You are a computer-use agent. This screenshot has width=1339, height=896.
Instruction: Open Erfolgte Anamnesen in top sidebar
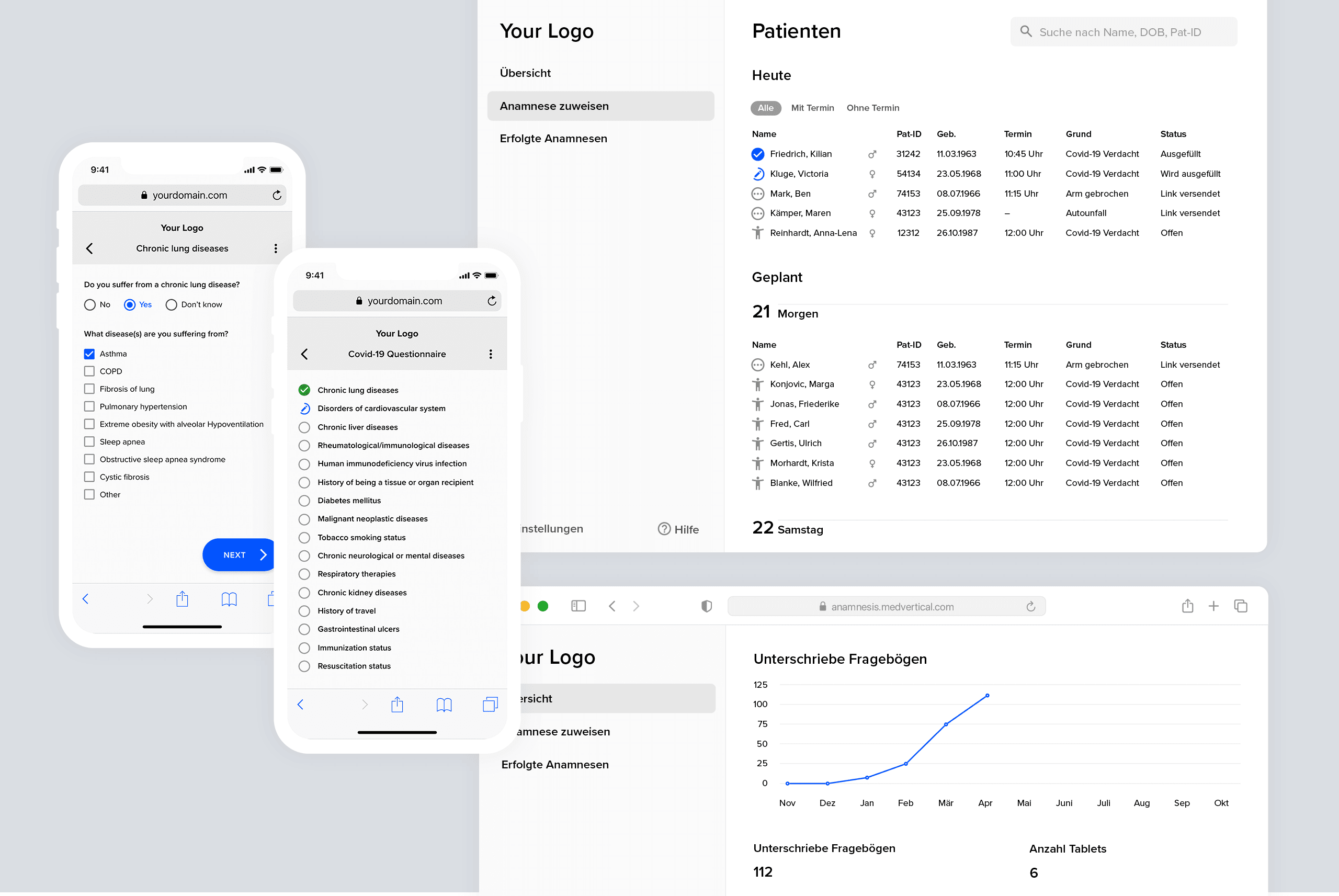click(553, 138)
